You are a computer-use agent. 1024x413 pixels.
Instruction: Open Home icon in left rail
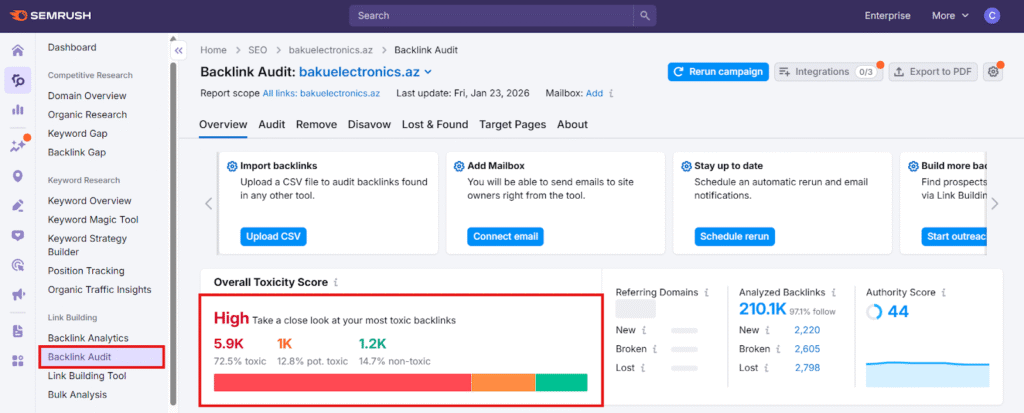(18, 51)
